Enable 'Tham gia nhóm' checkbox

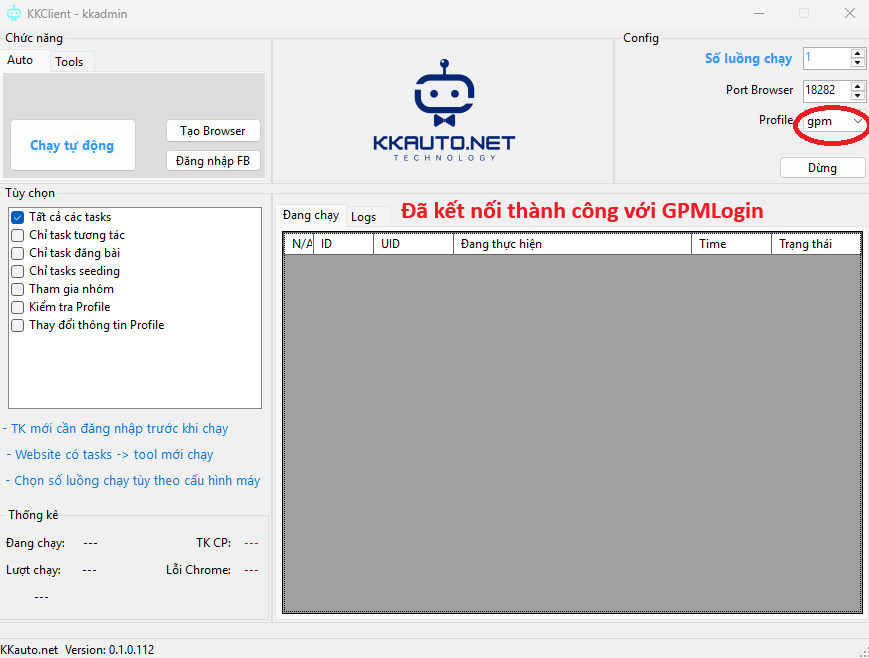click(x=17, y=289)
